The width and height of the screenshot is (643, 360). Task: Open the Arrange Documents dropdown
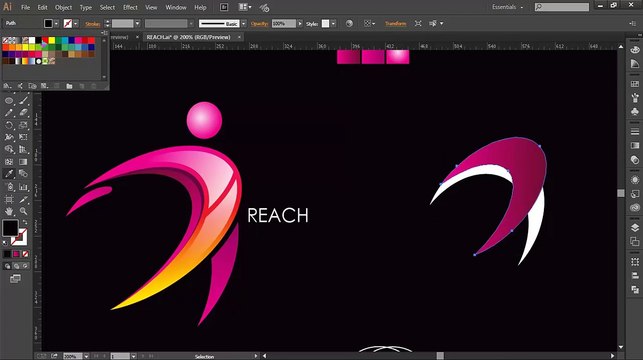click(x=245, y=7)
